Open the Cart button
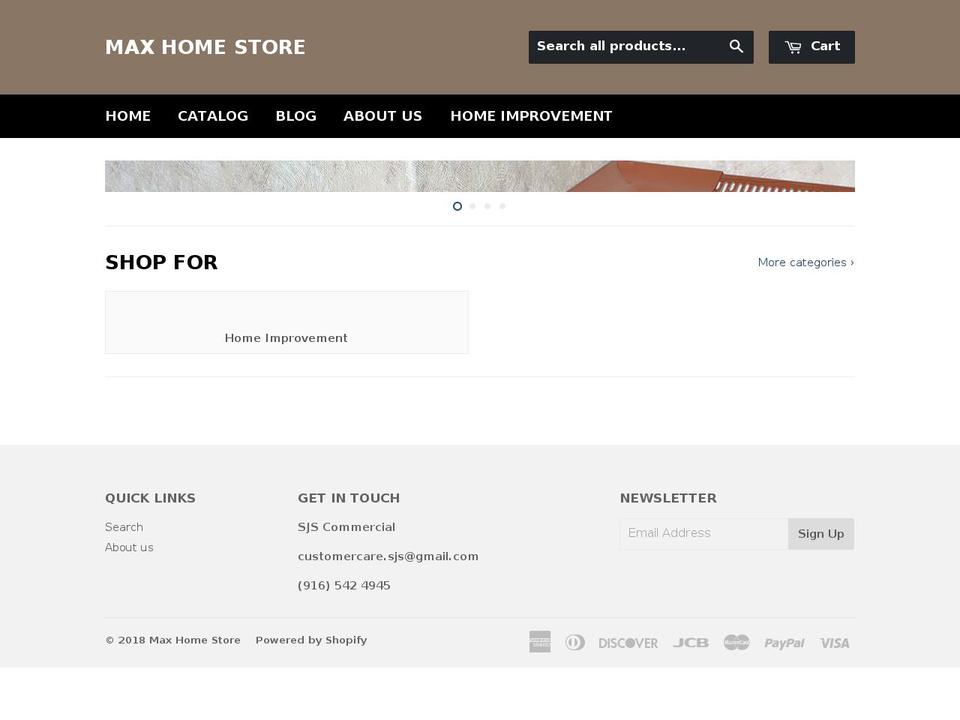 [x=811, y=47]
